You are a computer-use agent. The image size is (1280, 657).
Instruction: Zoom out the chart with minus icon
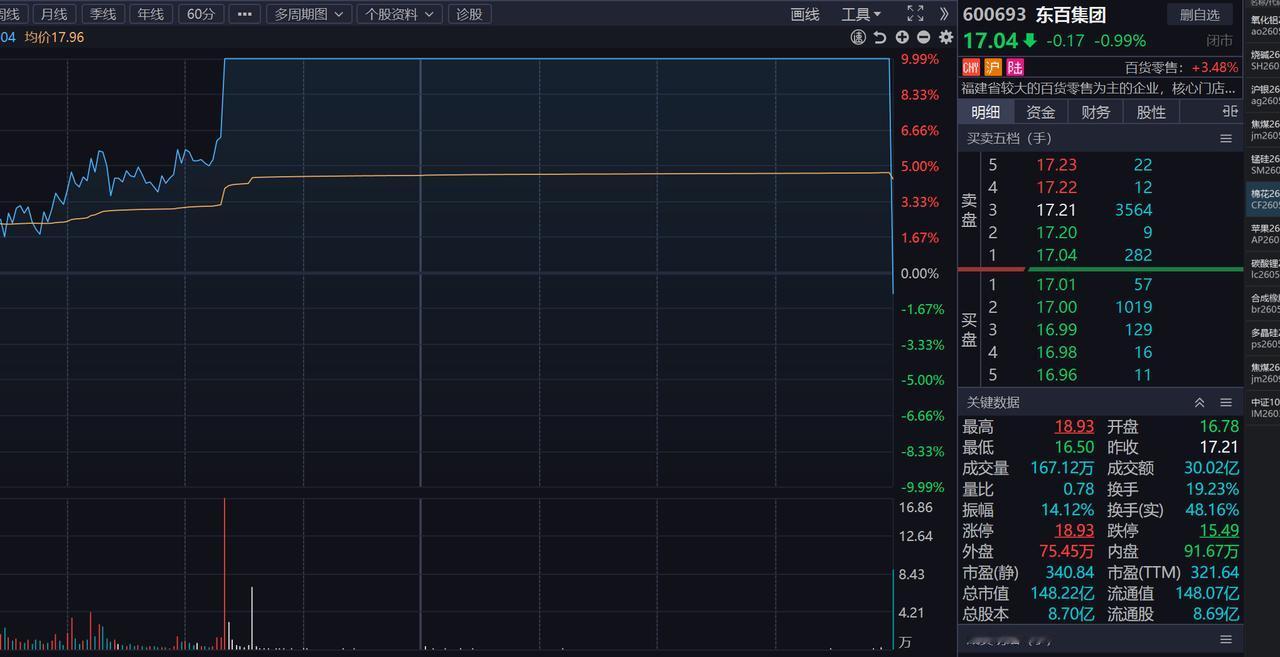click(923, 37)
